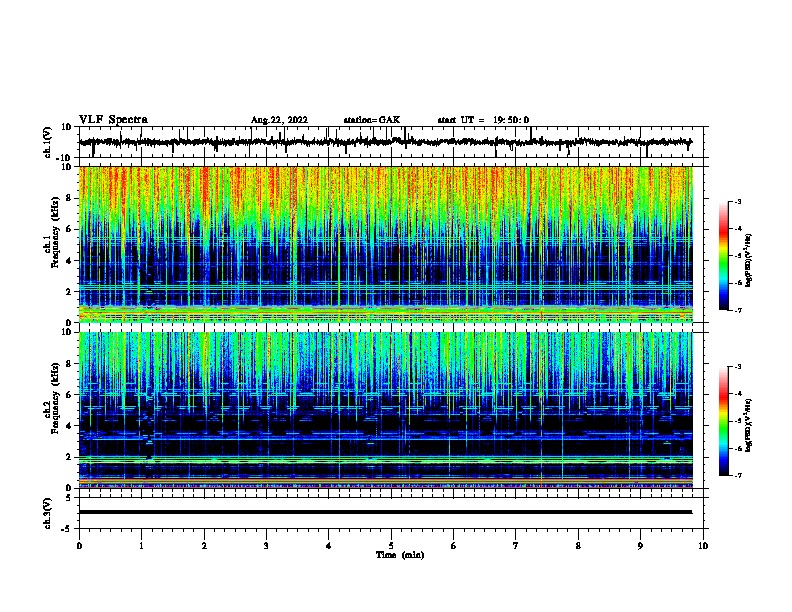Image resolution: width=792 pixels, height=612 pixels.
Task: Click the ch.1 voltage waveform trace panel
Action: pyautogui.click(x=390, y=142)
